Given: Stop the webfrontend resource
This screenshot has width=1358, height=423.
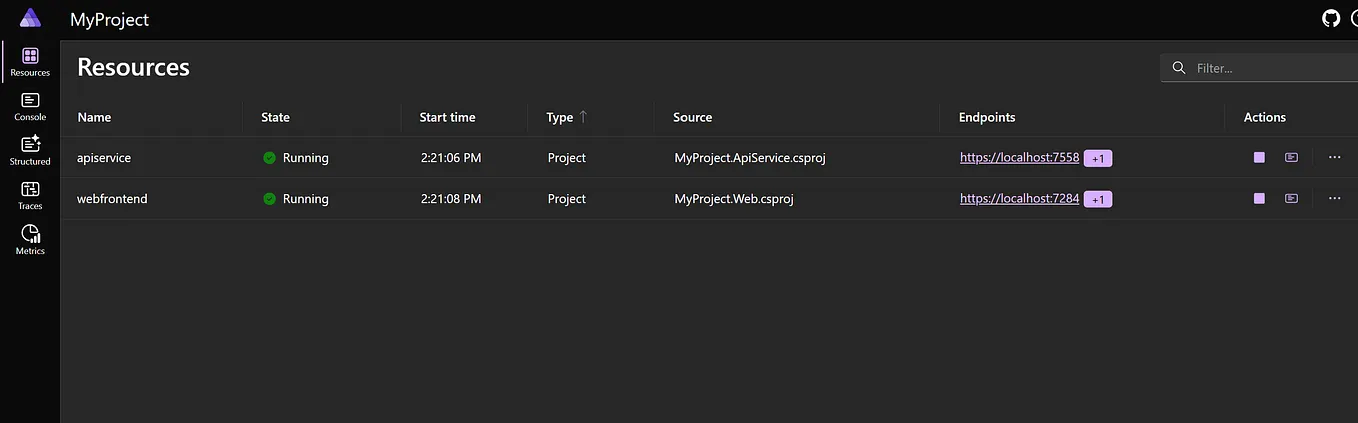Looking at the screenshot, I should pos(1259,199).
